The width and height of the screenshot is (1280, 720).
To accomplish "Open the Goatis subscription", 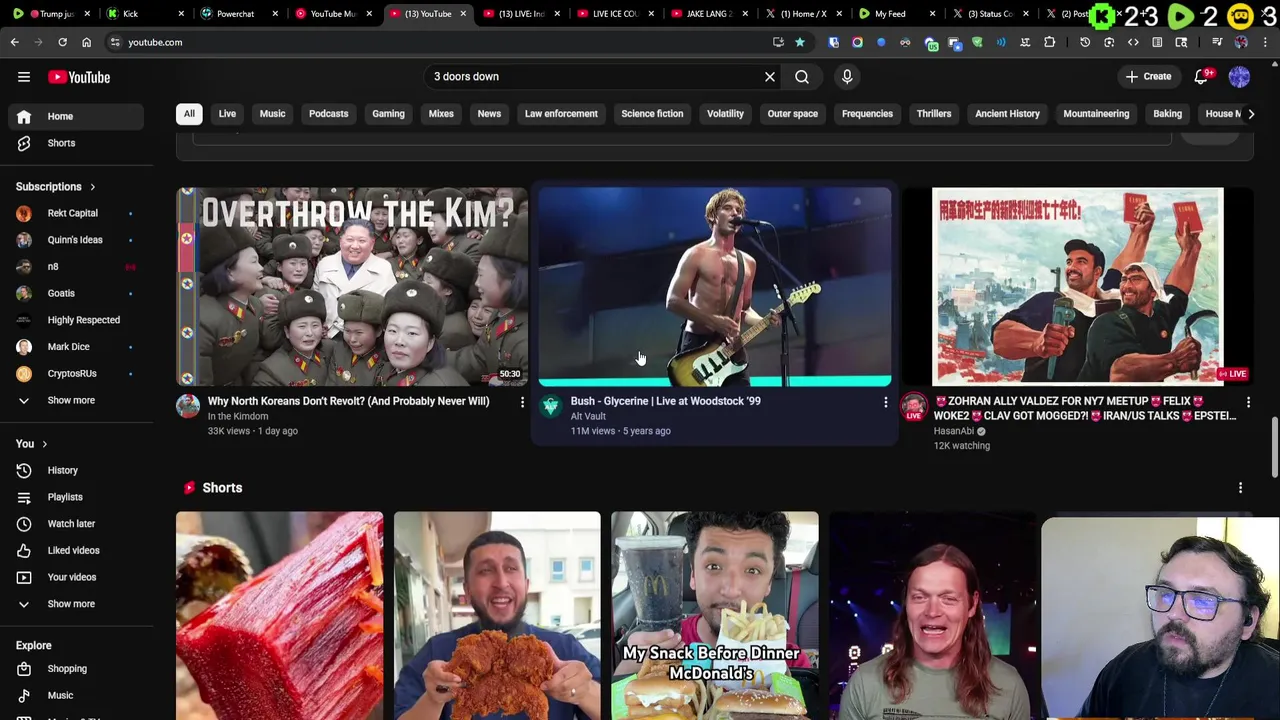I will click(x=77, y=293).
